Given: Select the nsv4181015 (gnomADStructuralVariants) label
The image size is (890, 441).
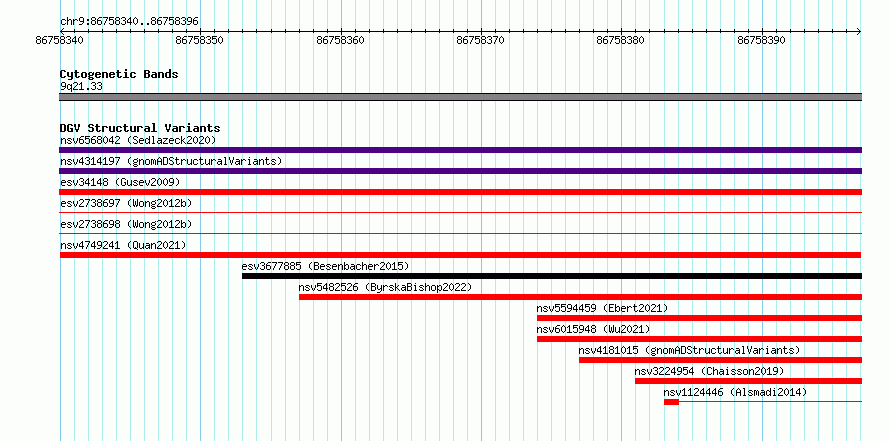Looking at the screenshot, I should [x=689, y=350].
